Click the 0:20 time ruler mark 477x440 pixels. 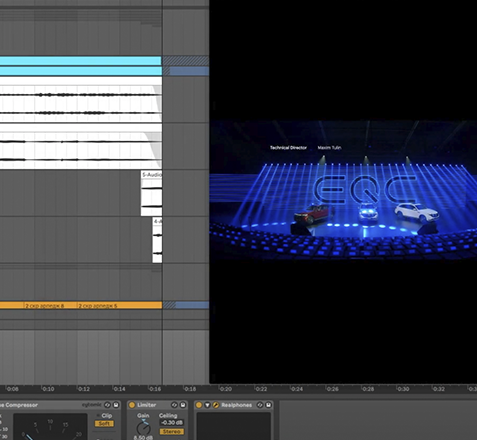point(225,389)
